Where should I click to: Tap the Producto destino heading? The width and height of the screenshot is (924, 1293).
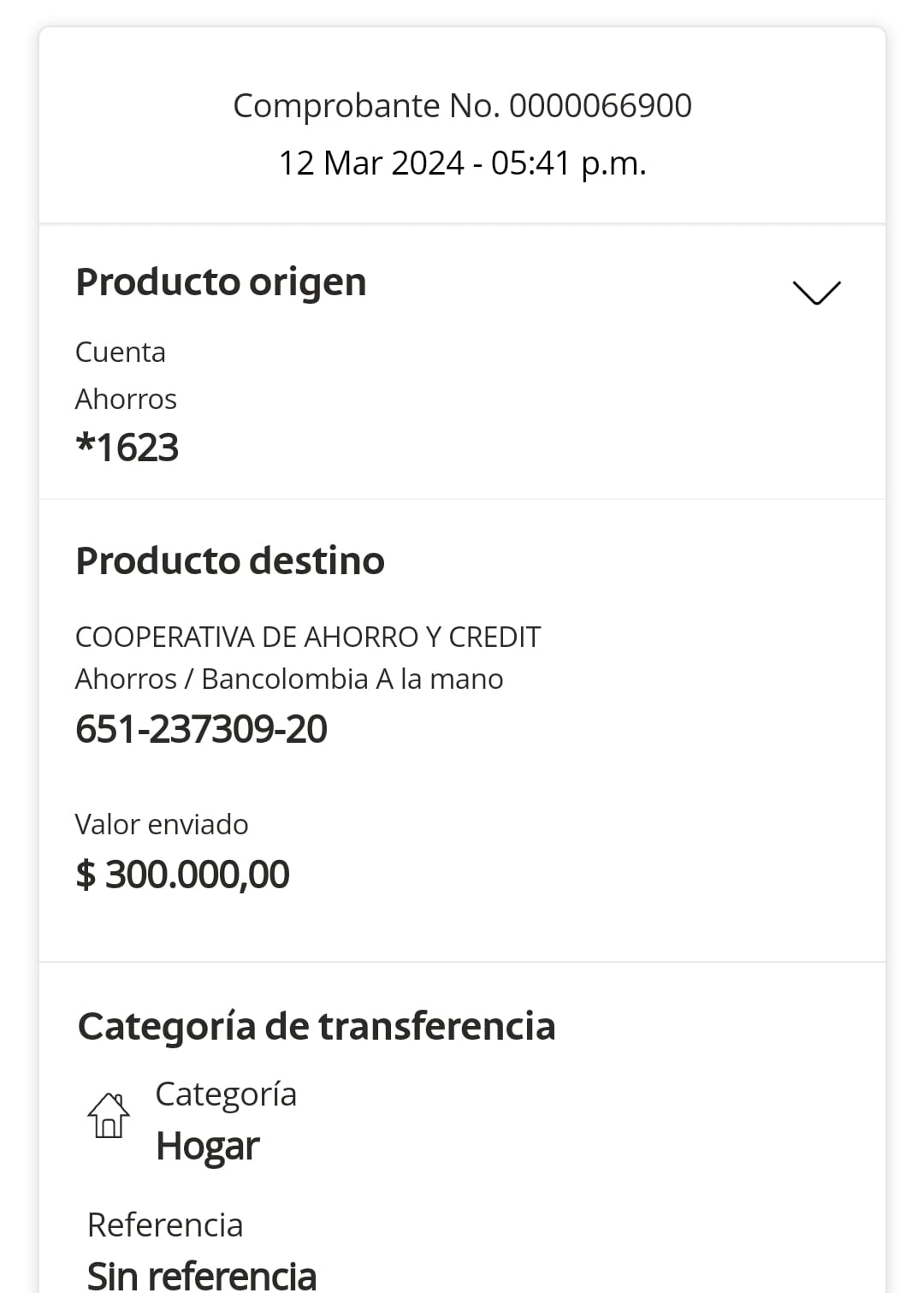click(230, 561)
